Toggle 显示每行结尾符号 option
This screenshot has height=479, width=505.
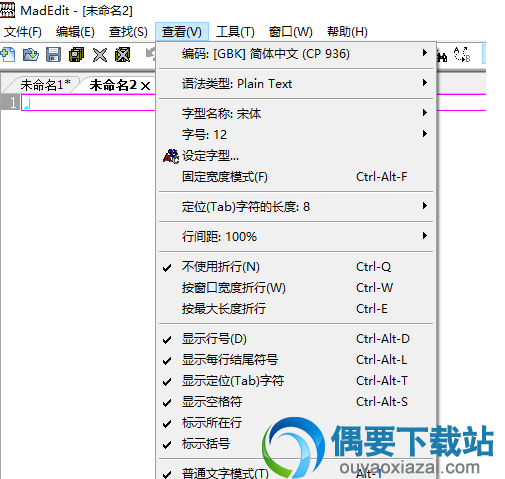296,360
